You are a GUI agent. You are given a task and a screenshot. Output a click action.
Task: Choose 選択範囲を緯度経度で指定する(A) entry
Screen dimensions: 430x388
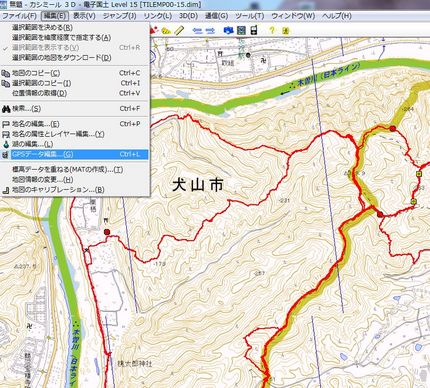tap(75, 38)
